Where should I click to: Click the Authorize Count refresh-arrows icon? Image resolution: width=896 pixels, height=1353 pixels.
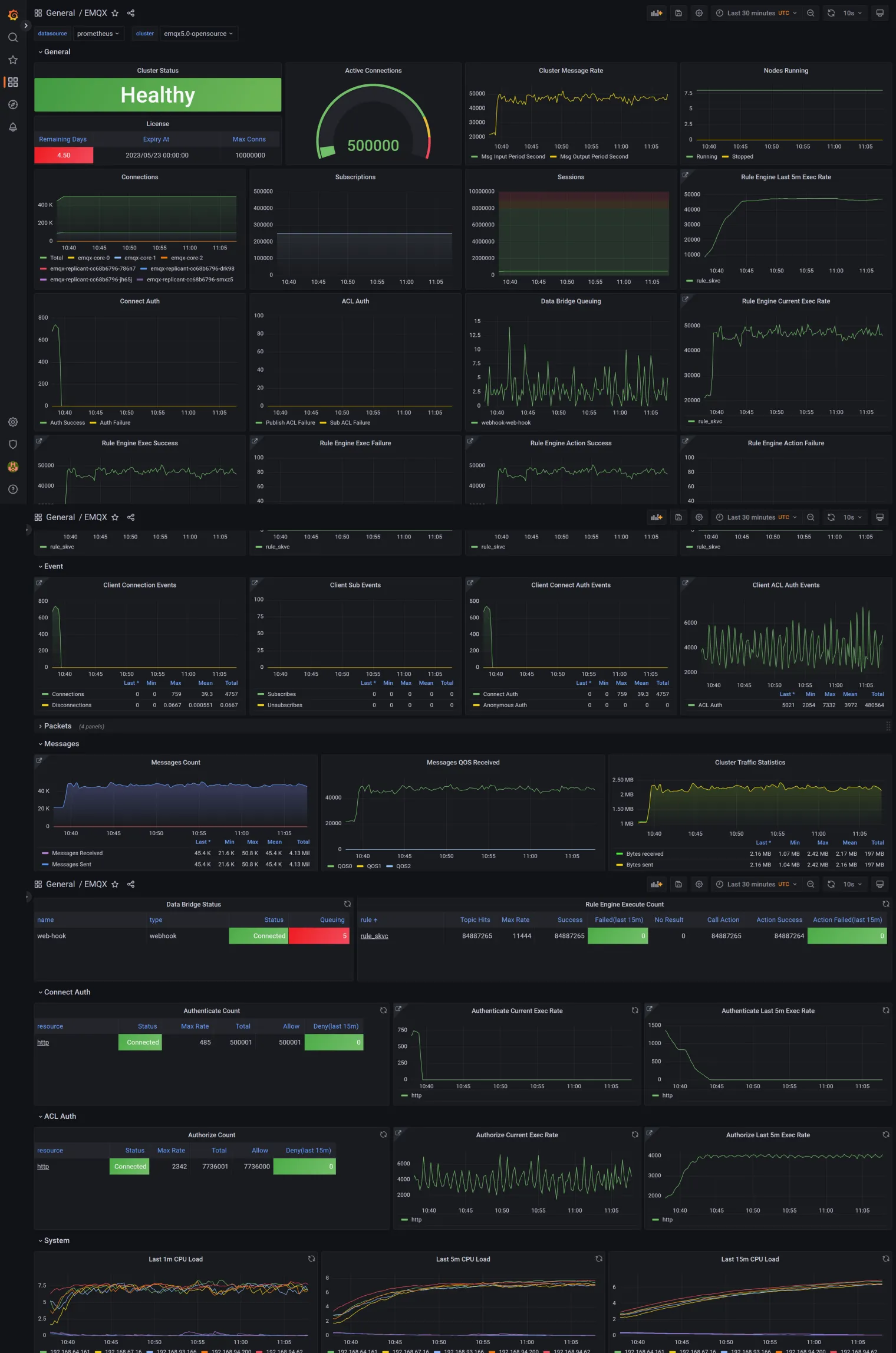click(x=383, y=1135)
